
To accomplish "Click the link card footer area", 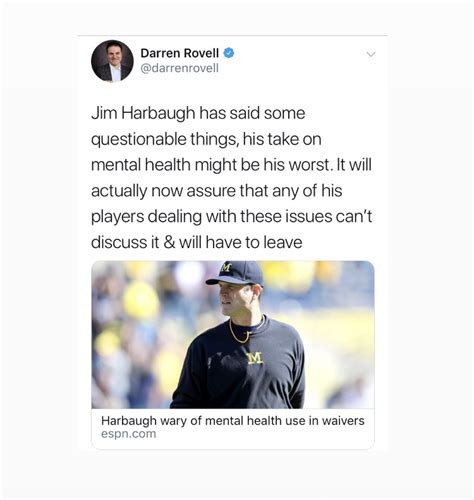I will coord(233,429).
